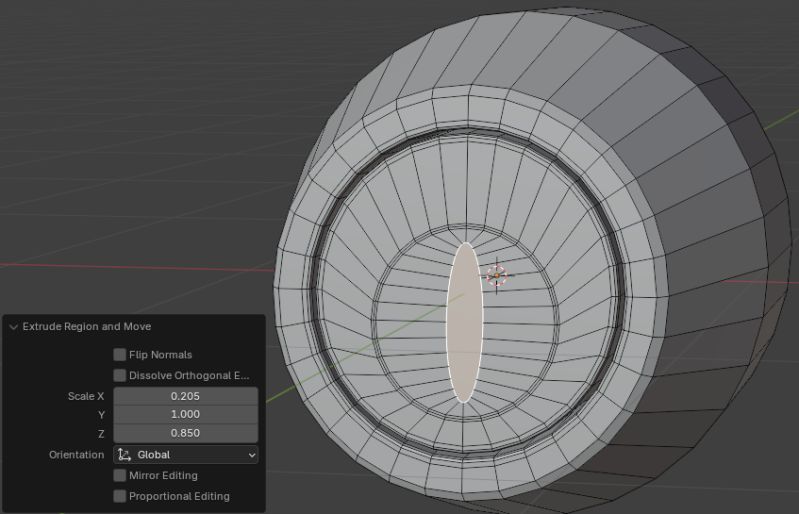This screenshot has height=514, width=799.
Task: Click the Extrude Region and Move title
Action: click(87, 327)
